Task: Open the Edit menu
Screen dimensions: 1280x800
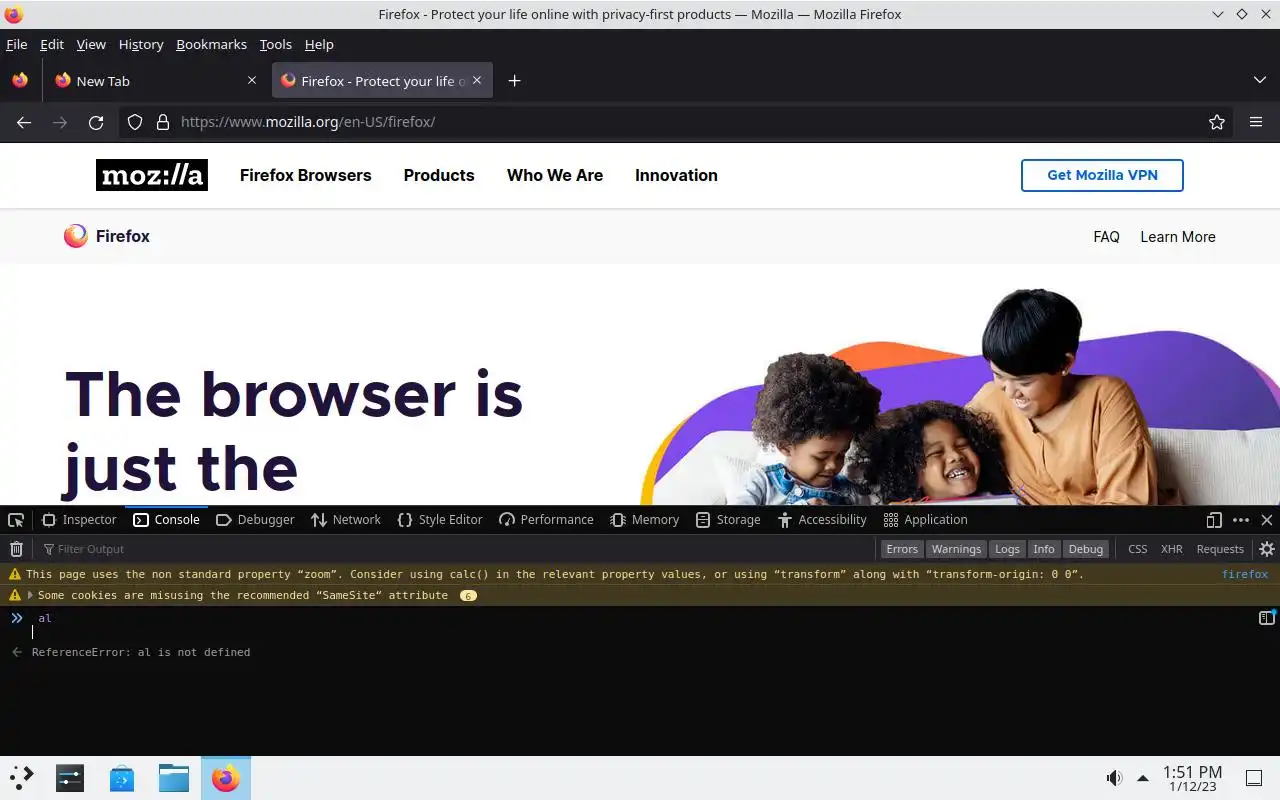Action: [x=52, y=44]
